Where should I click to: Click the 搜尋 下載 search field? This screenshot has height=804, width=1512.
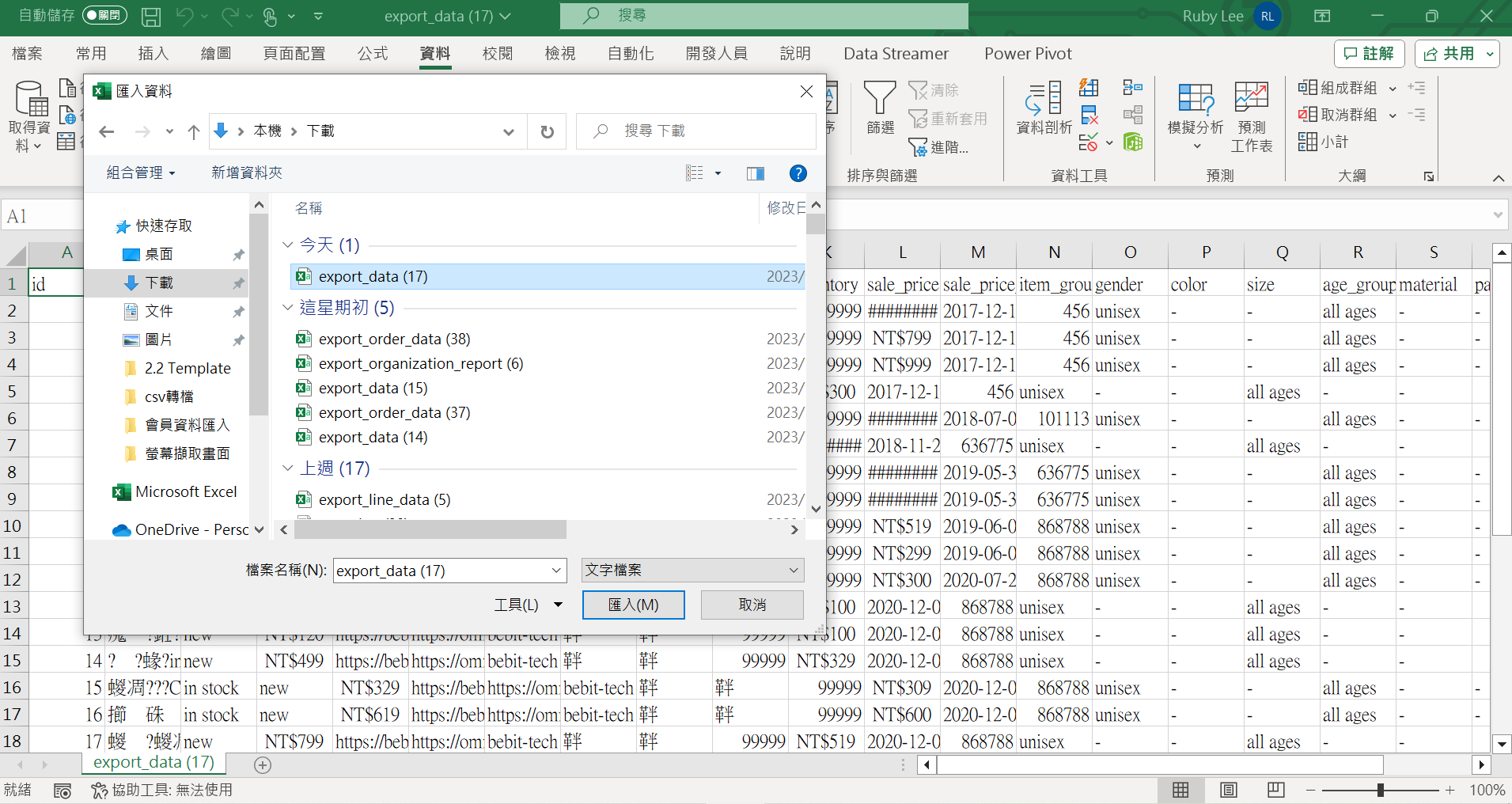pos(696,131)
